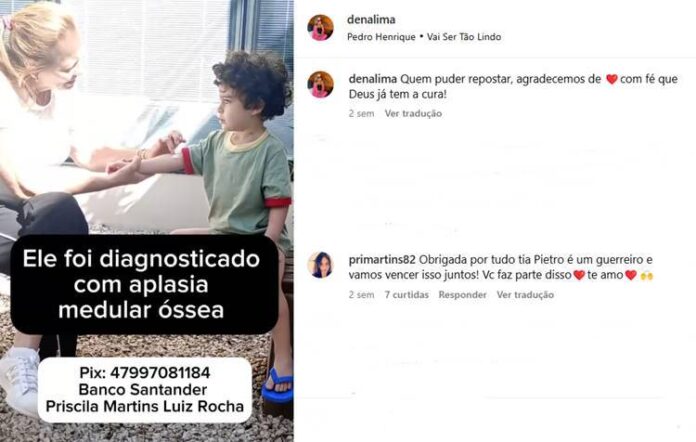The image size is (696, 442).
Task: Click denalima avatar beside the caption
Action: coord(320,84)
